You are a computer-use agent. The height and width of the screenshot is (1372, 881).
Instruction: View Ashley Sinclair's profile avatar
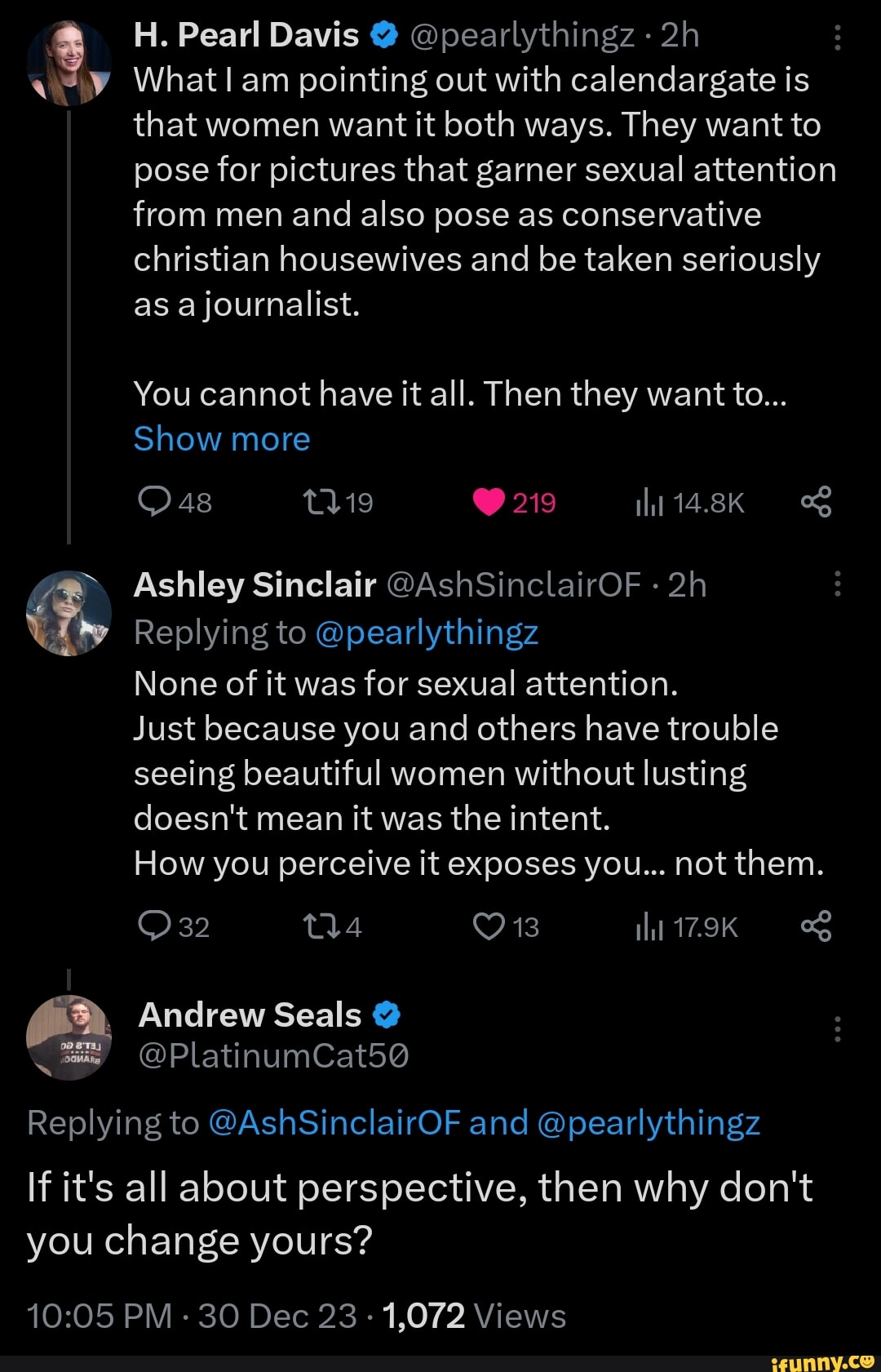click(x=69, y=613)
